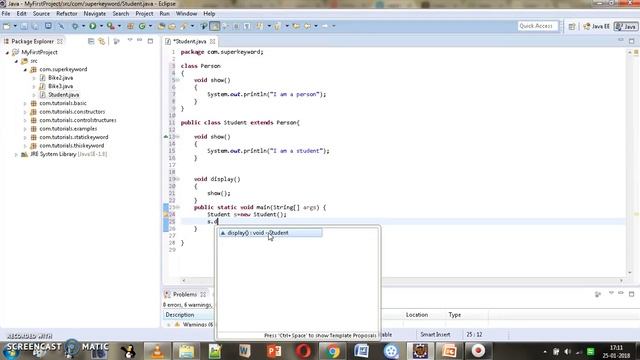Open the Source menu
The height and width of the screenshot is (360, 640).
point(41,13)
